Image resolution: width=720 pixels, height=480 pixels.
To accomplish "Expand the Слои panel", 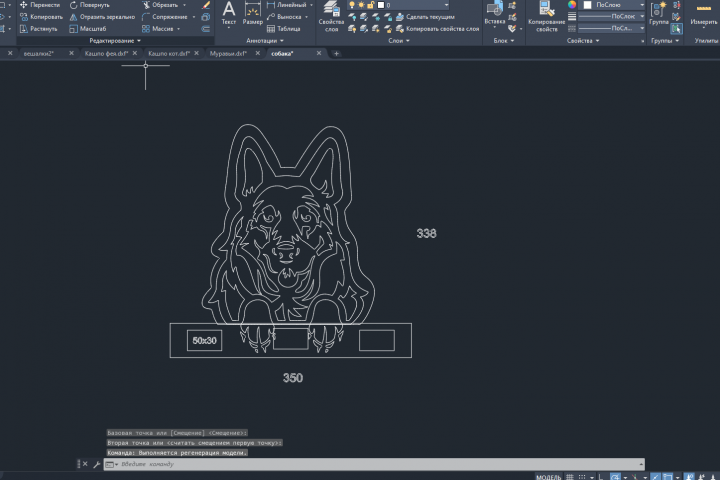I will 399,41.
